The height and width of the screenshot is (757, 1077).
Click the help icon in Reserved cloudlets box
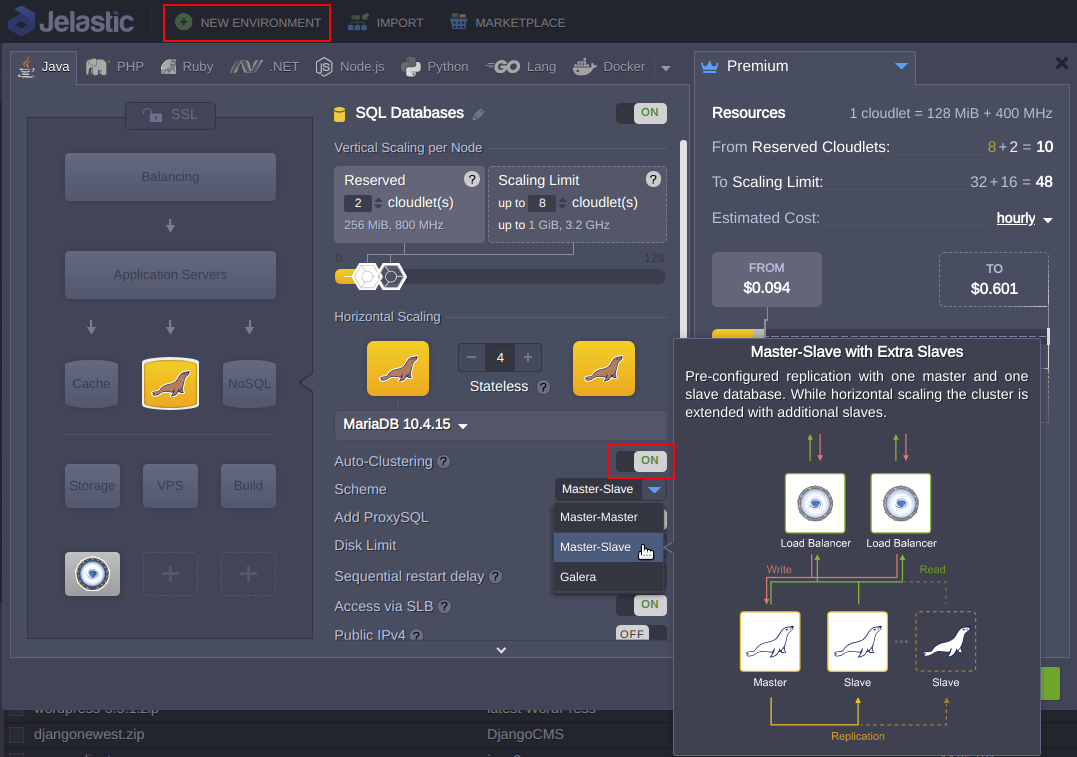tap(472, 180)
